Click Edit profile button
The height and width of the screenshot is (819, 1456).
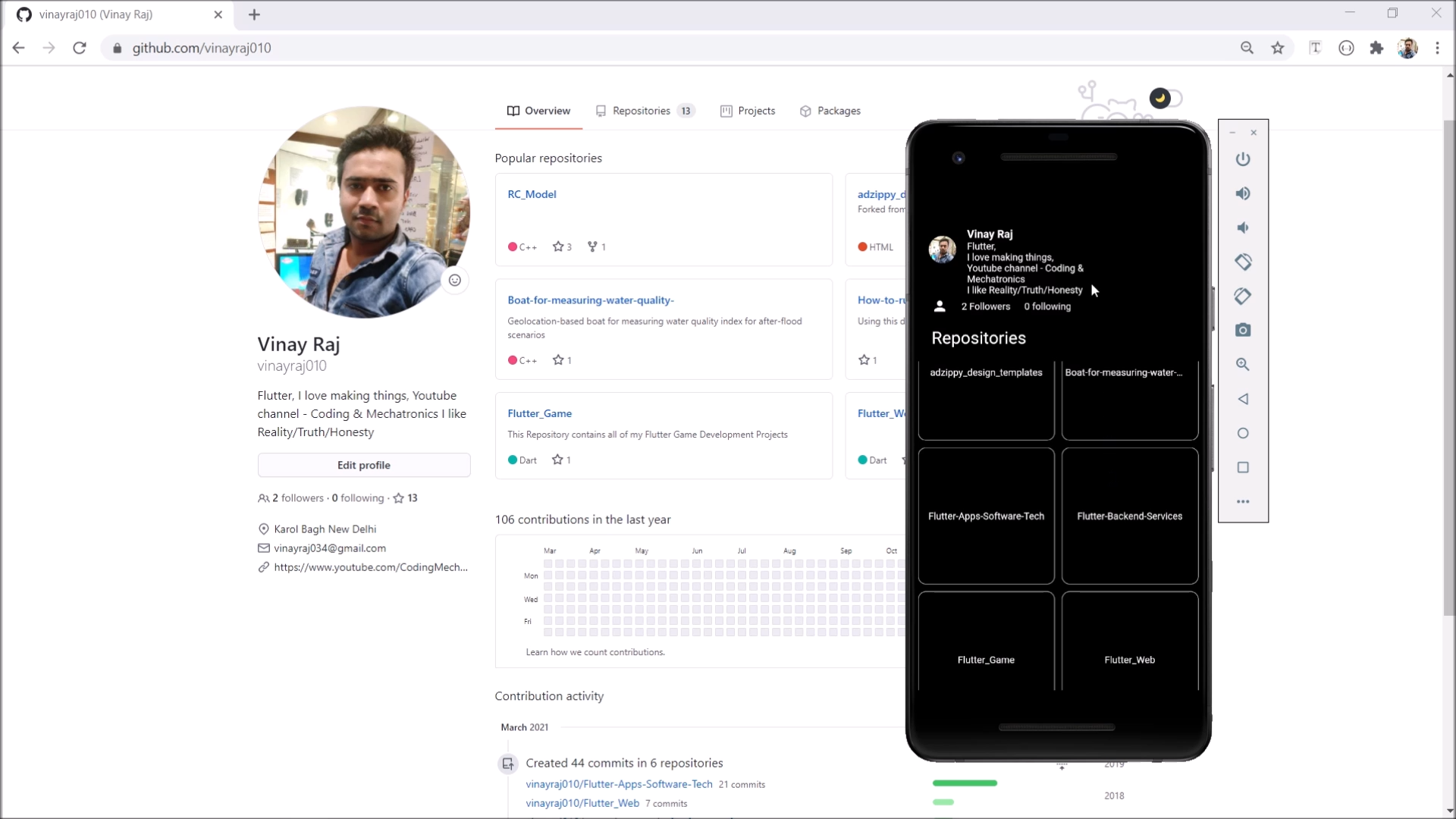tap(364, 465)
